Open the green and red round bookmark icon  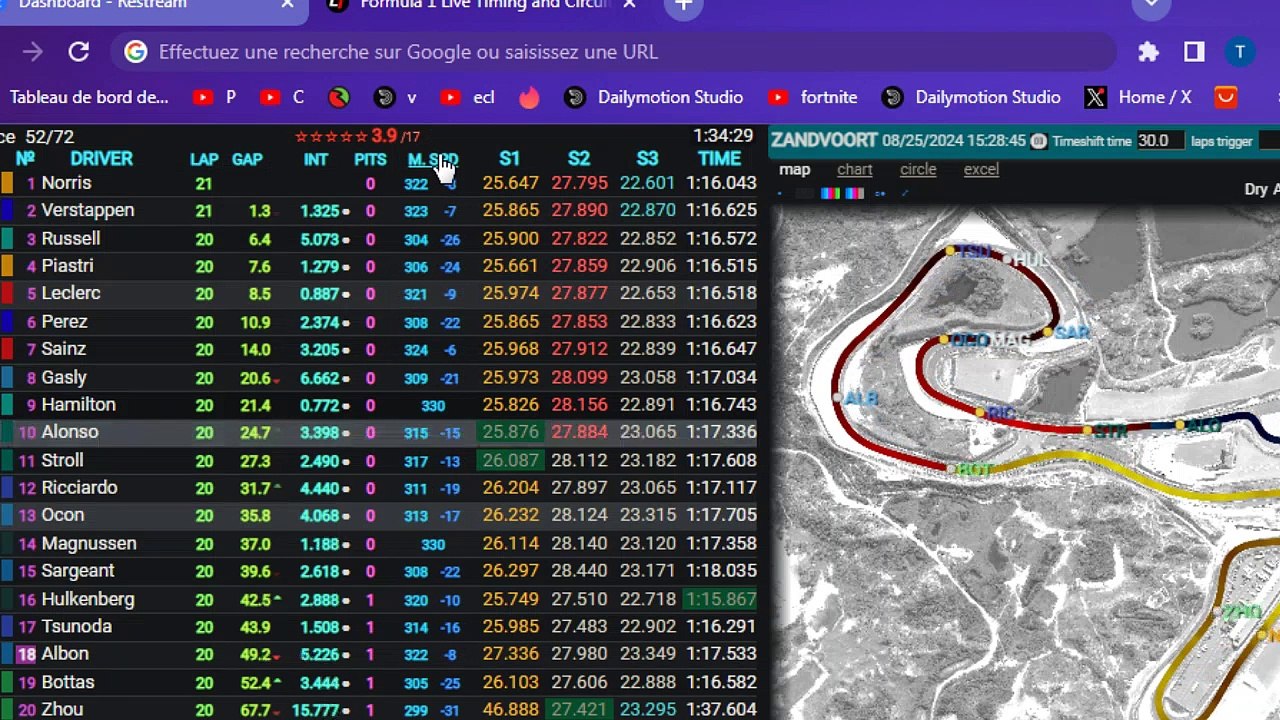339,97
